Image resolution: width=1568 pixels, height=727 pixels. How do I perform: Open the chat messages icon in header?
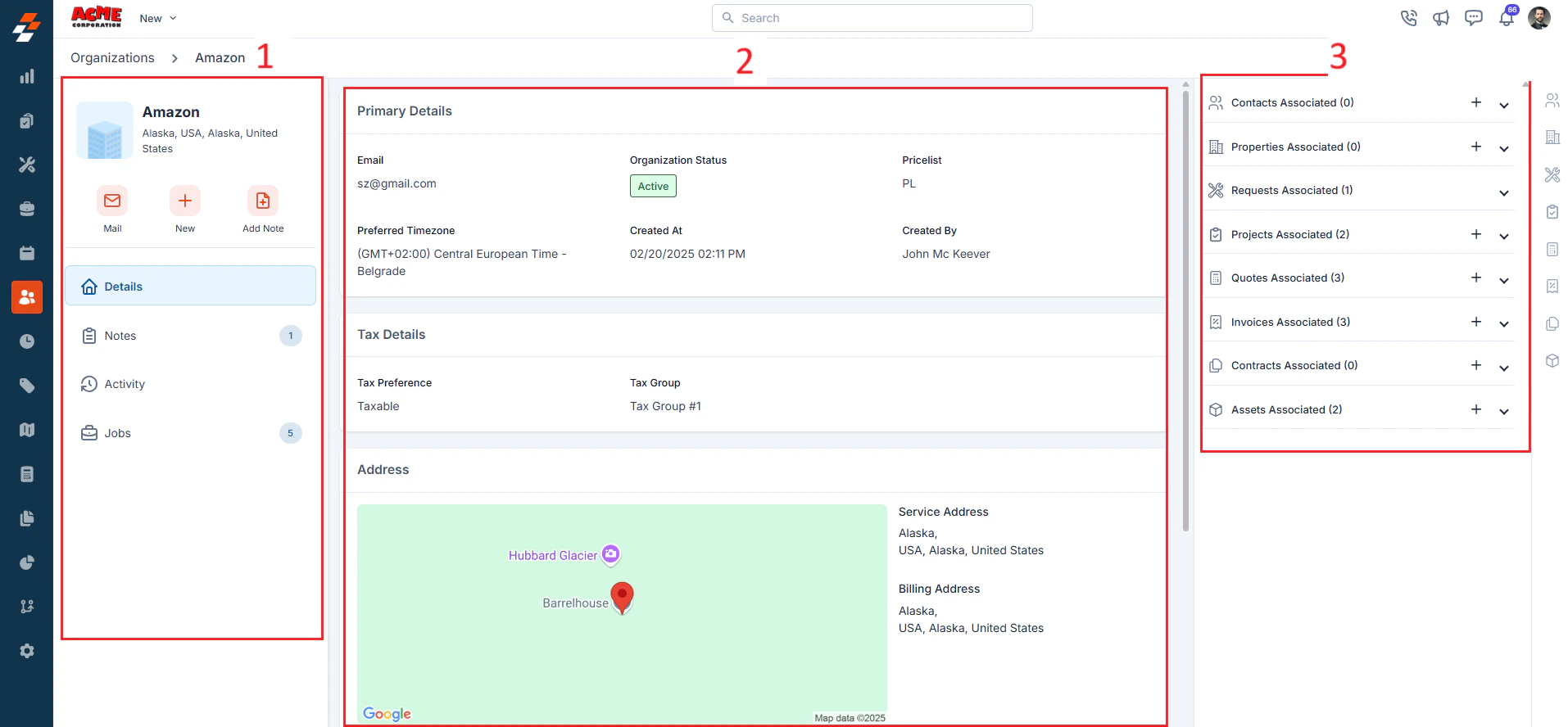pyautogui.click(x=1474, y=18)
